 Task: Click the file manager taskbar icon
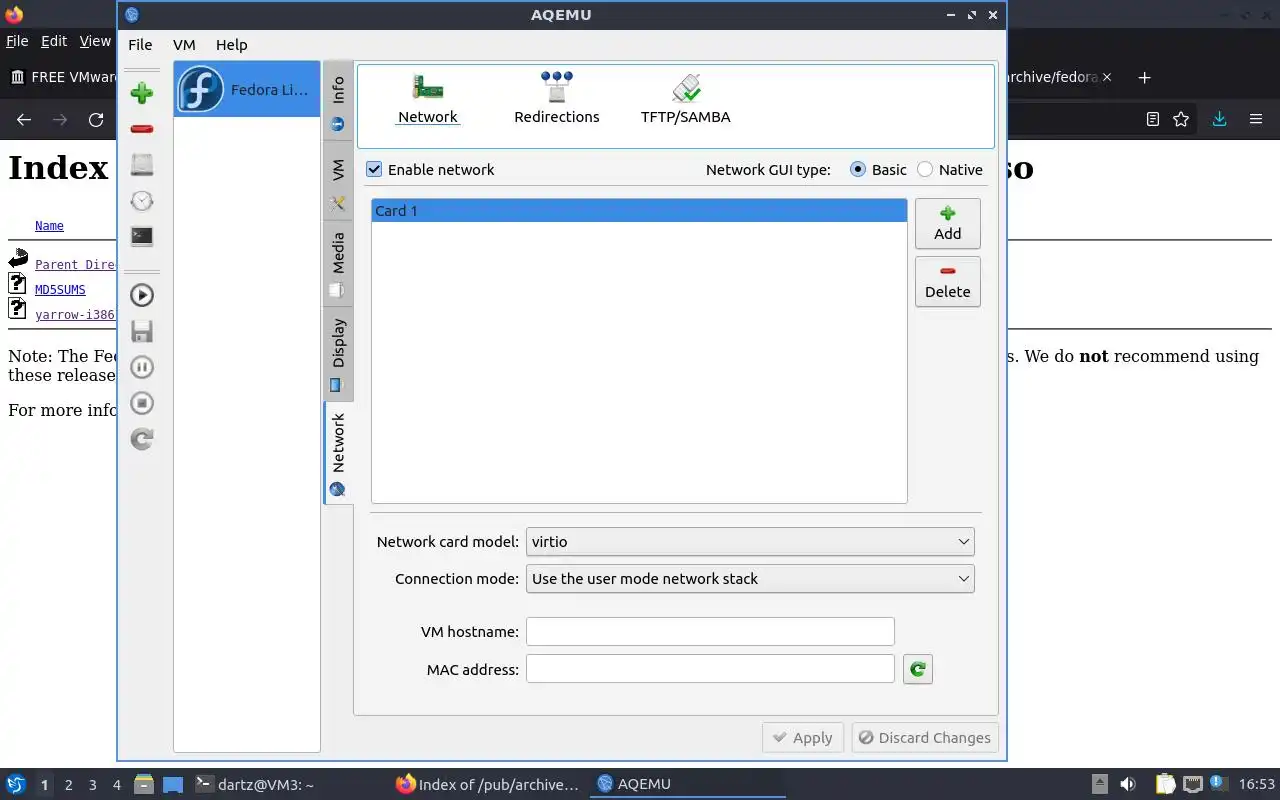point(143,784)
